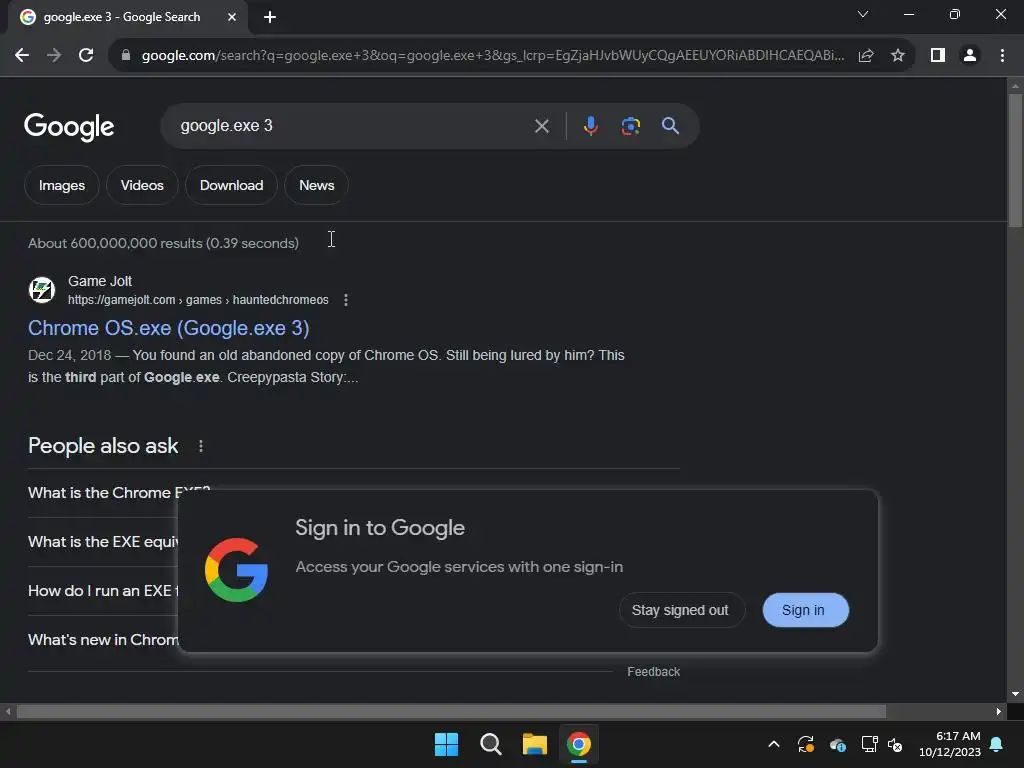
Task: Show hidden system tray icons
Action: pos(774,744)
